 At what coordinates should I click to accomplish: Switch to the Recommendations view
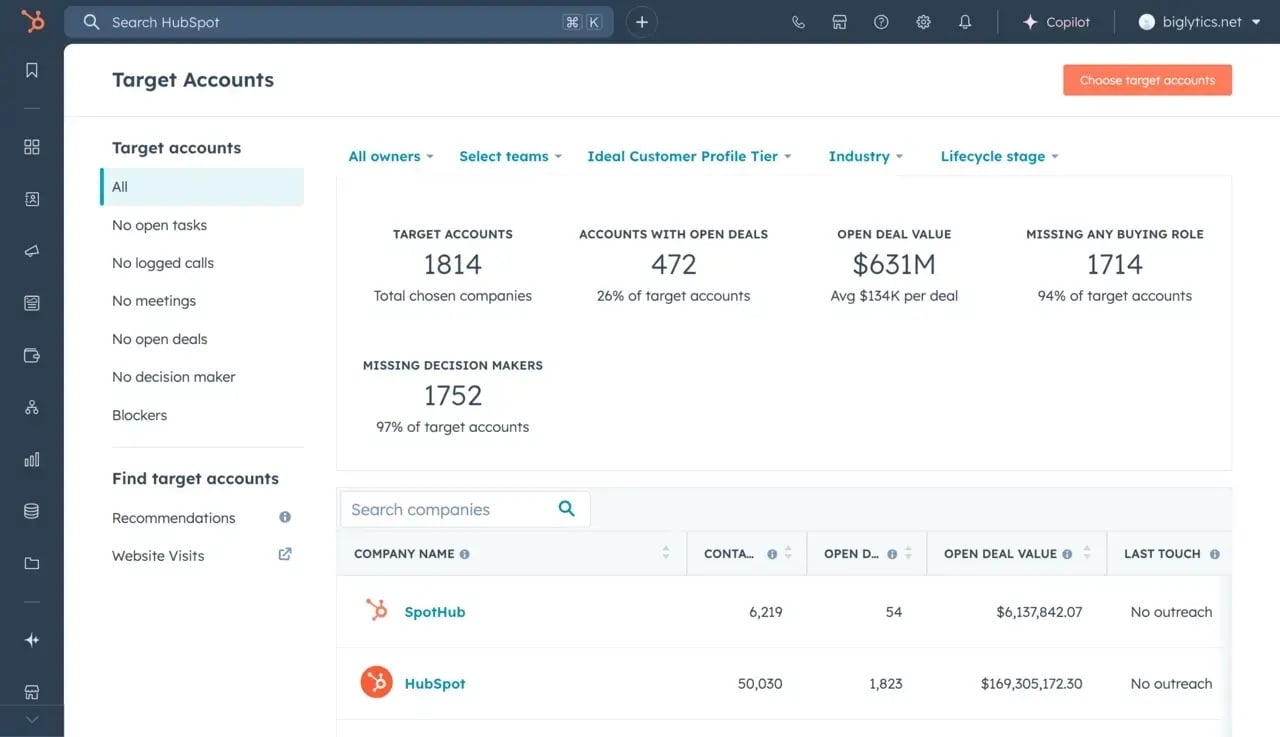pos(173,517)
